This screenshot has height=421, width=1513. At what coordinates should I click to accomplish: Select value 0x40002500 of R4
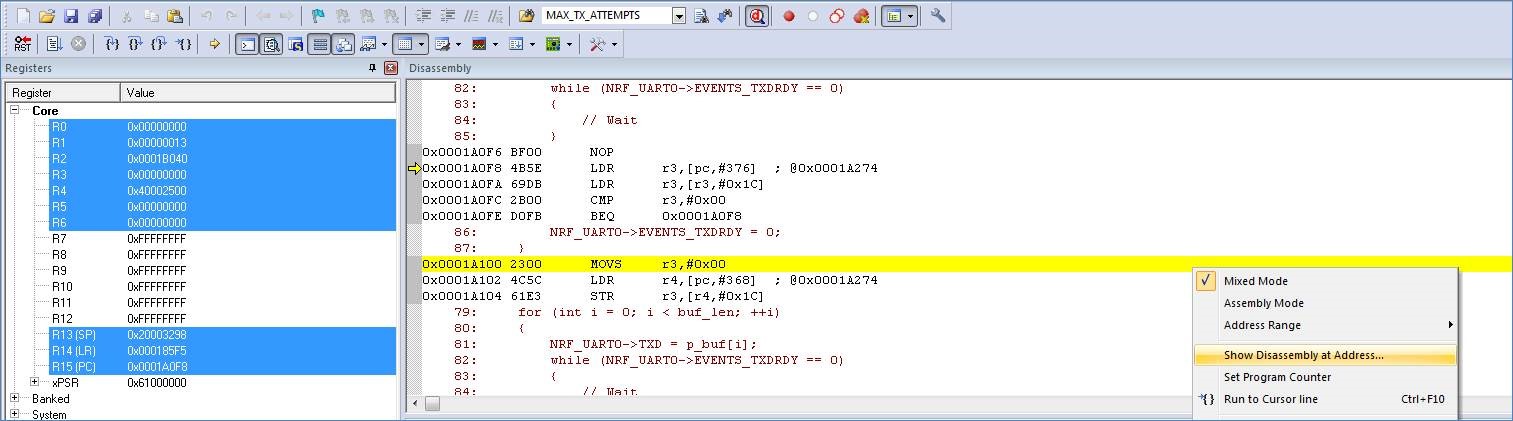[156, 191]
